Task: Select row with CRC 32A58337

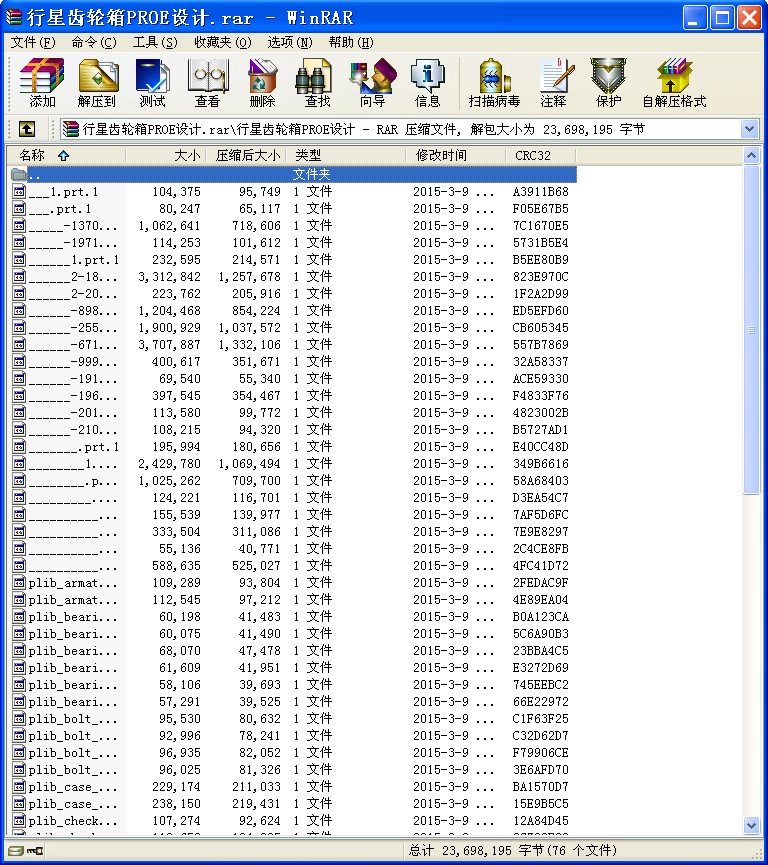Action: 294,362
